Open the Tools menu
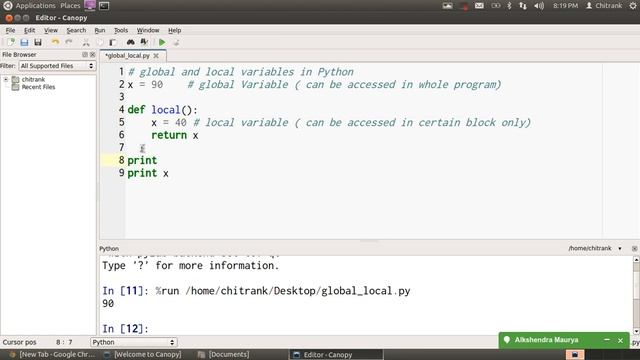This screenshot has height=360, width=640. 121,30
